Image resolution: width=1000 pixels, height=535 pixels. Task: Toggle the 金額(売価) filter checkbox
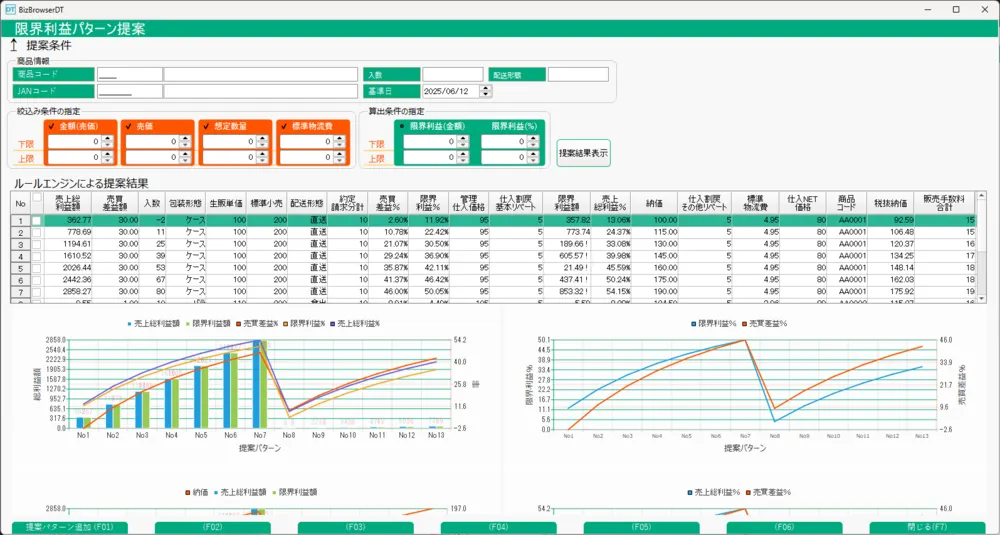(x=53, y=126)
